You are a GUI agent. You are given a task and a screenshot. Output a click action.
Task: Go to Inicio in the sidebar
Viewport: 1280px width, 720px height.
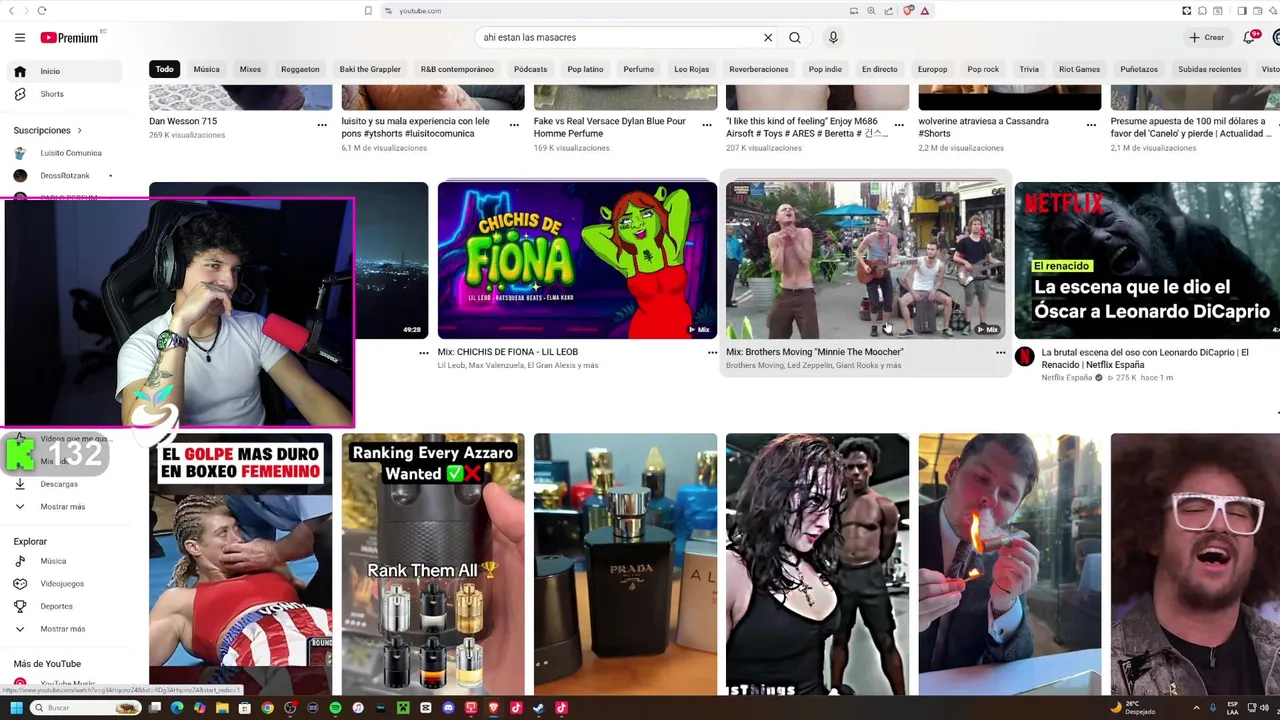point(66,71)
